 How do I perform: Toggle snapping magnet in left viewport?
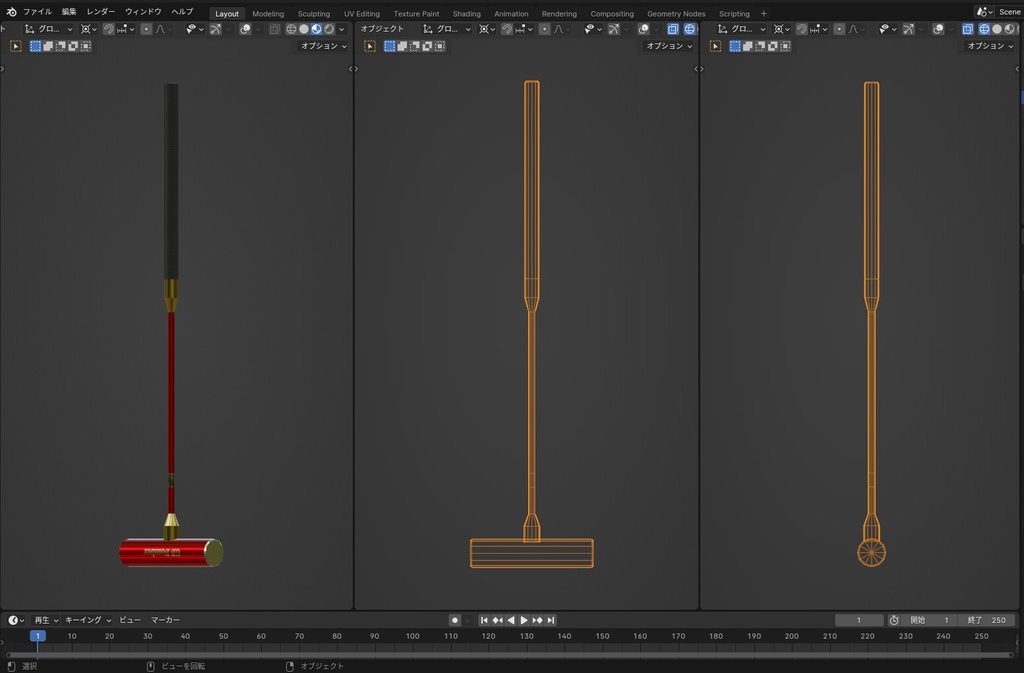(108, 29)
